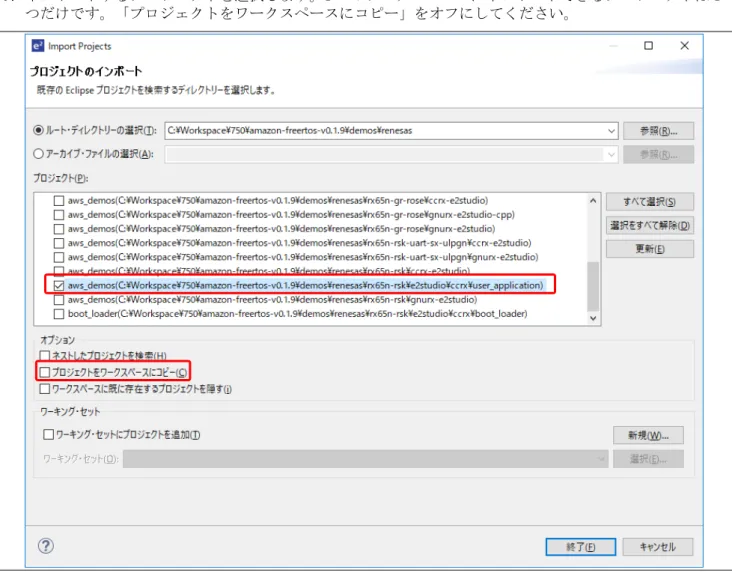
Task: Toggle copy projects into workspace (C) checkbox
Action: (x=45, y=372)
